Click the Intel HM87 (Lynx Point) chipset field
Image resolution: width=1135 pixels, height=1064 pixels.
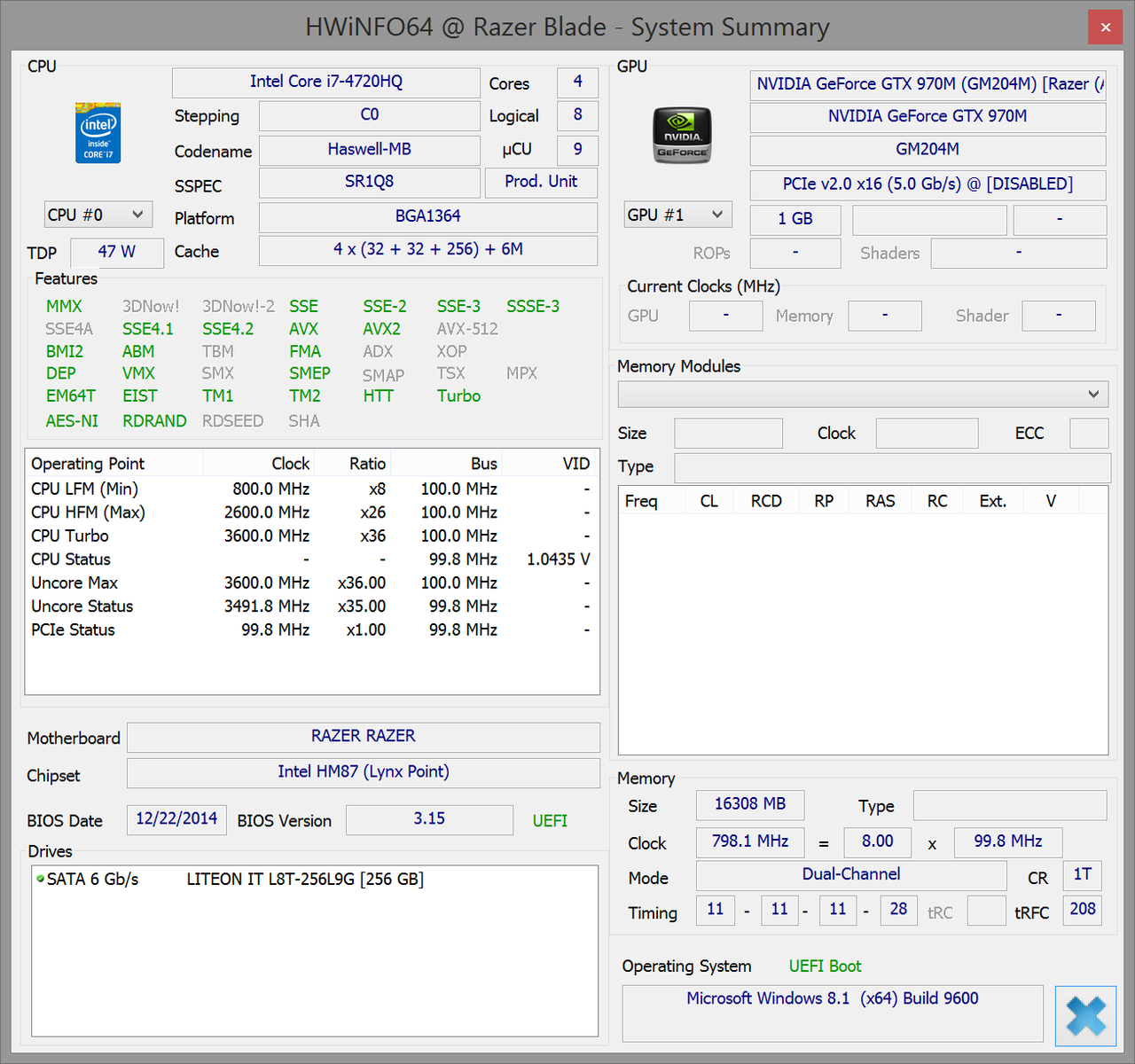364,772
